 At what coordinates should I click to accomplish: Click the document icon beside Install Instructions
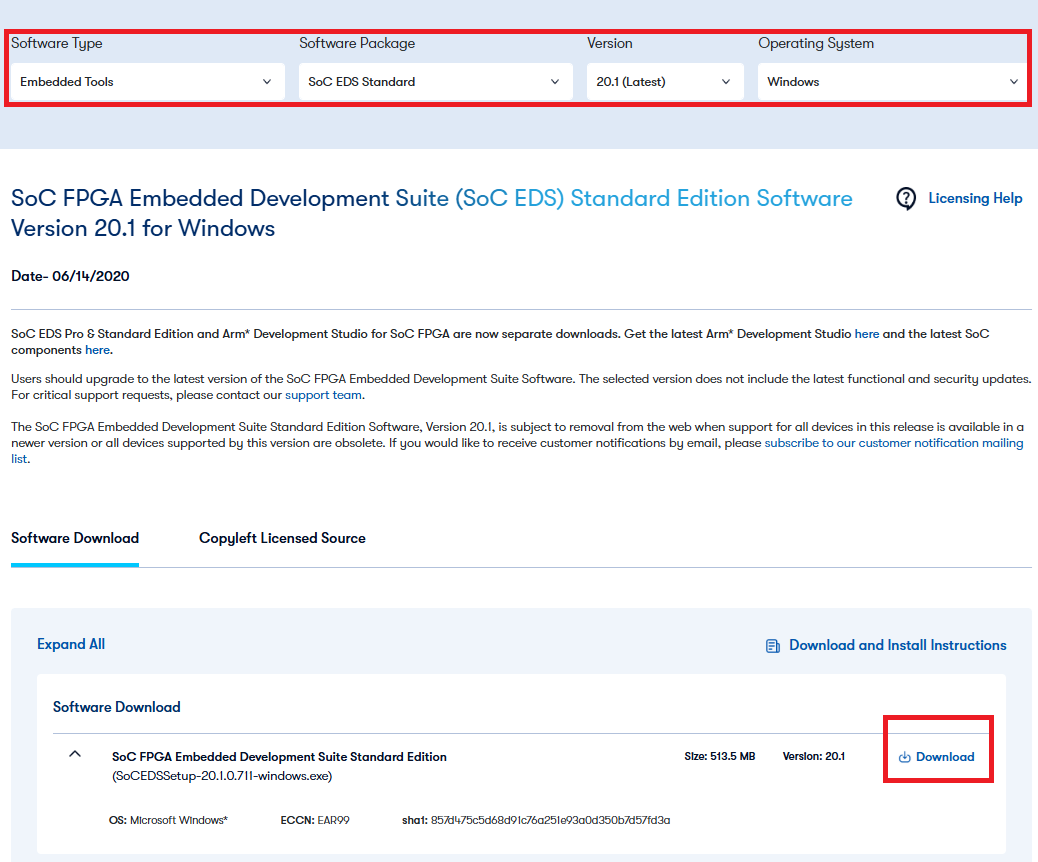(x=773, y=646)
